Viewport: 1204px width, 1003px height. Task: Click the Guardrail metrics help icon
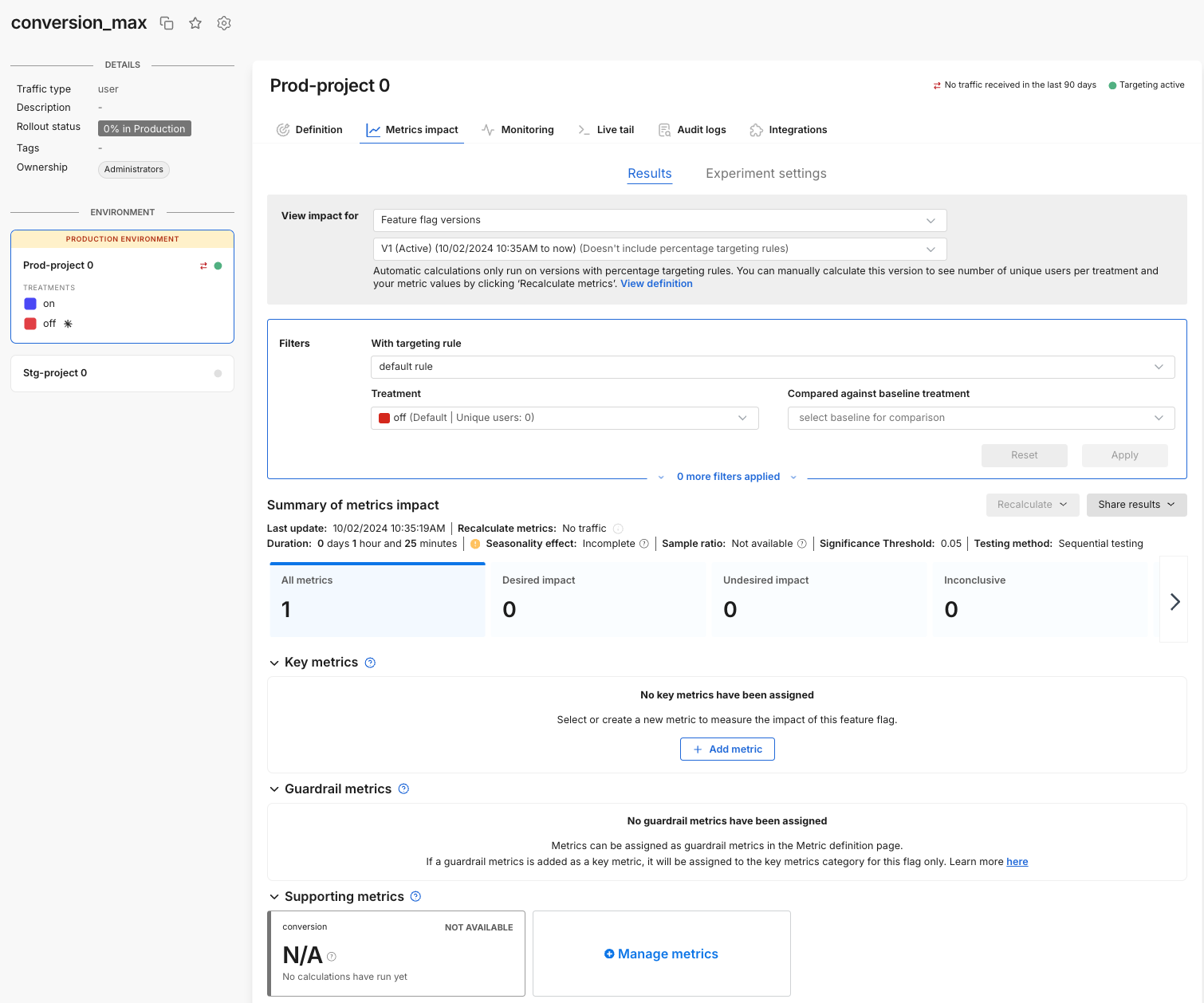(x=403, y=789)
